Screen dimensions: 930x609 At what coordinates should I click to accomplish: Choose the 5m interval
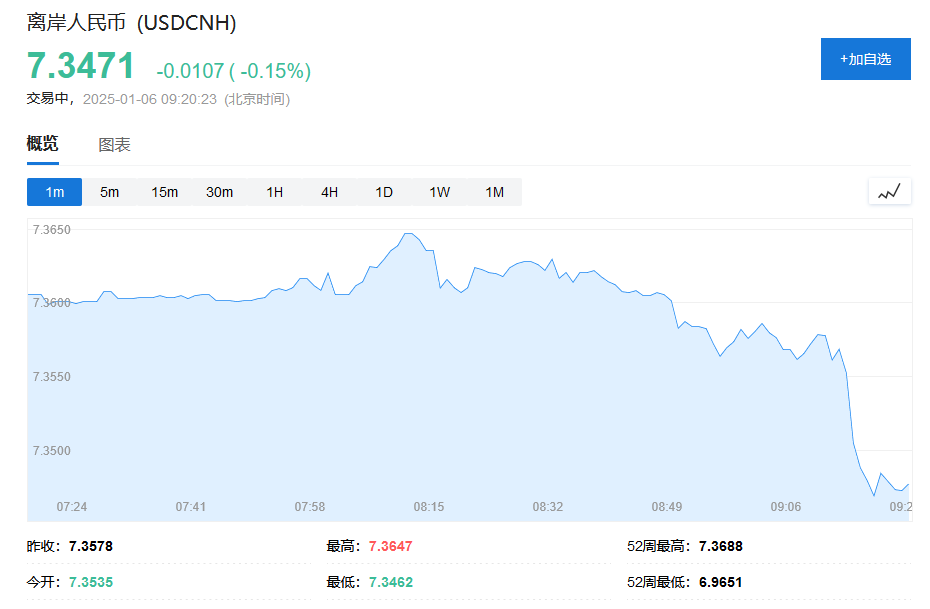[x=109, y=192]
